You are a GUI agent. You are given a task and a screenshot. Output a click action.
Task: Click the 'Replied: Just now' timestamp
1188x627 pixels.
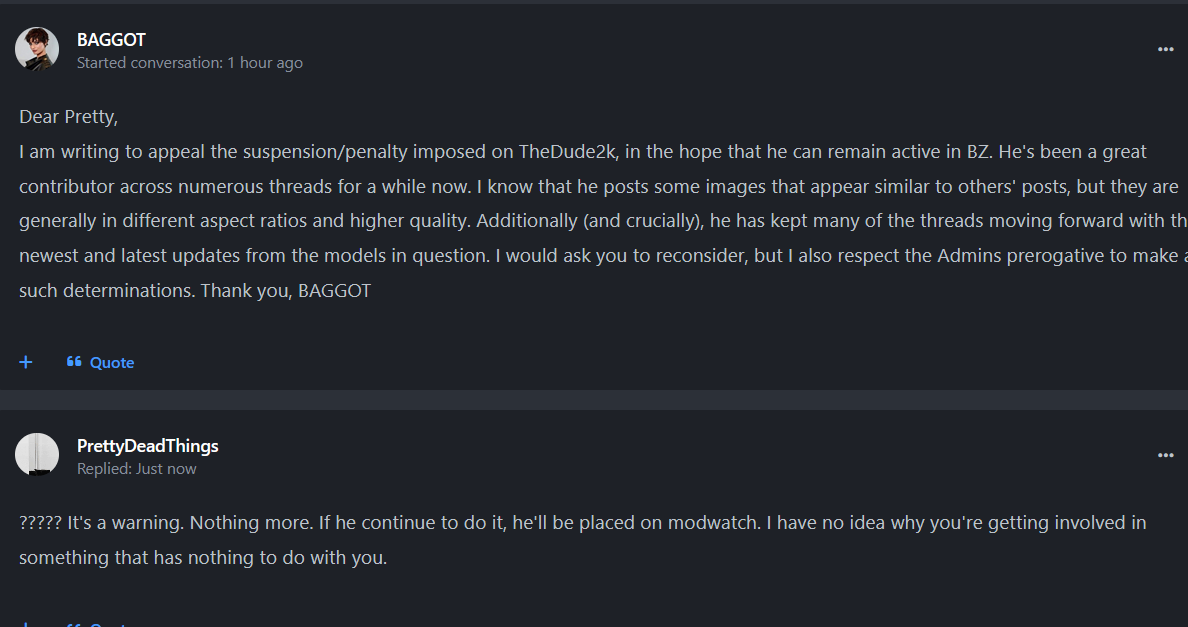click(137, 469)
